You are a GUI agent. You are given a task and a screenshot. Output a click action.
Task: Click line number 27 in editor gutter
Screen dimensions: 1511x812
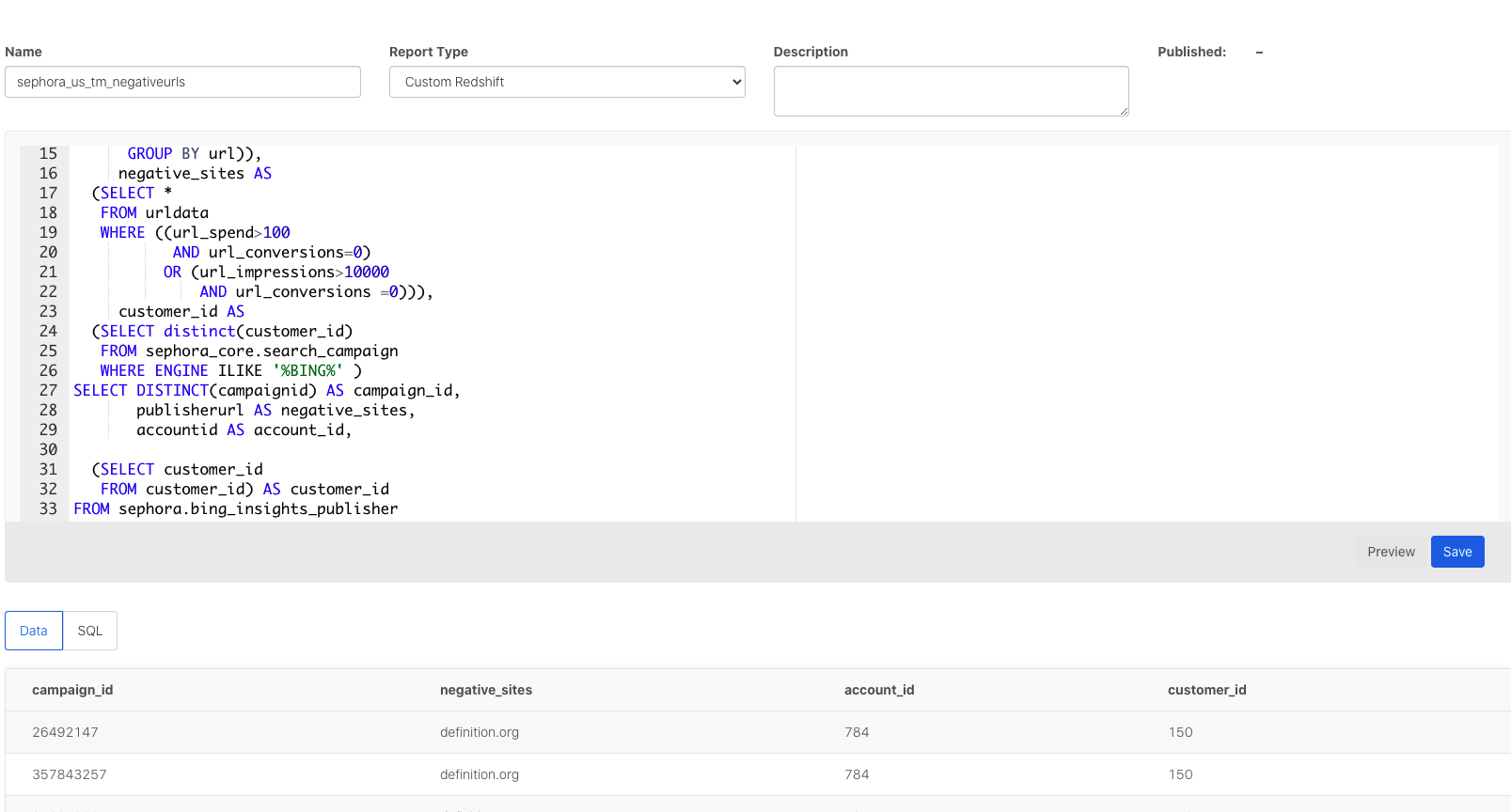(48, 390)
